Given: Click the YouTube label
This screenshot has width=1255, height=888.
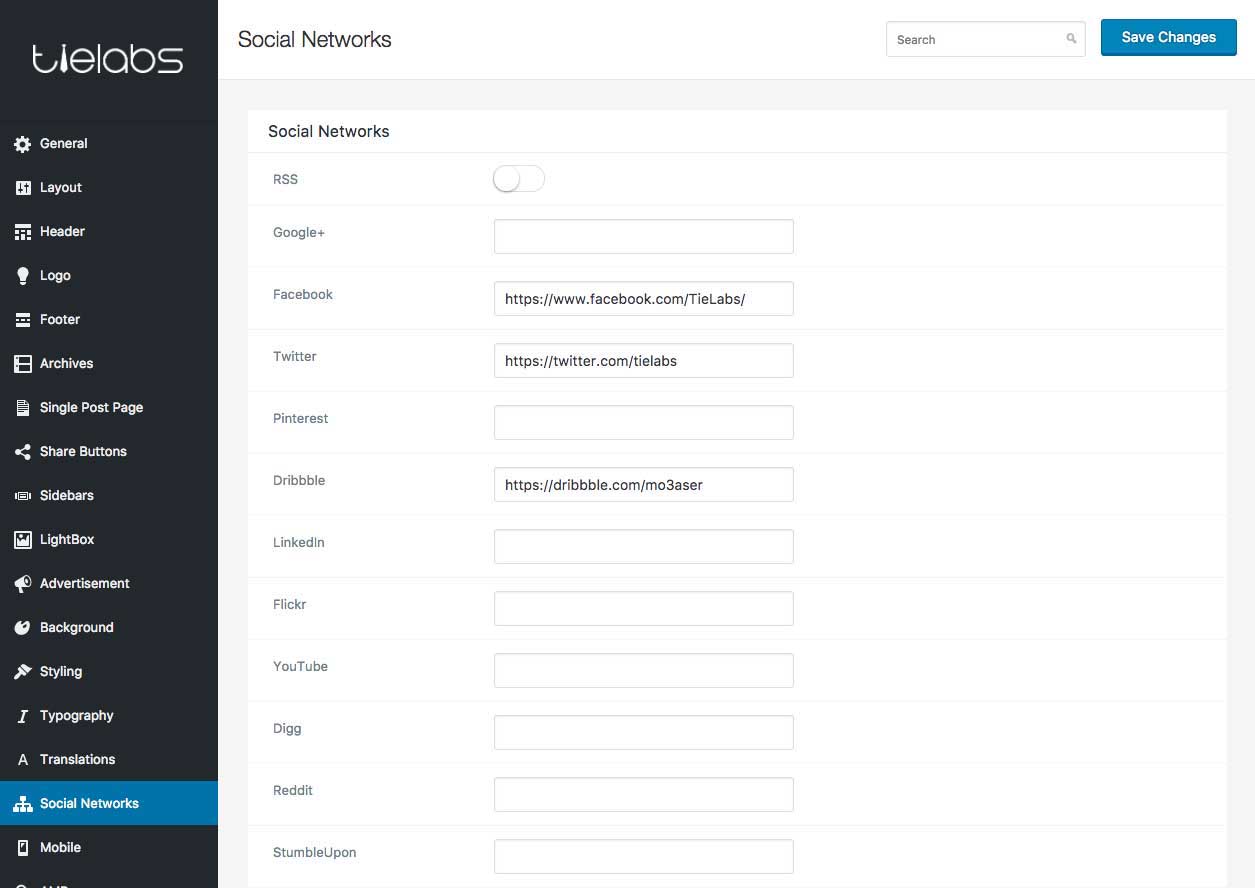Looking at the screenshot, I should (x=300, y=667).
